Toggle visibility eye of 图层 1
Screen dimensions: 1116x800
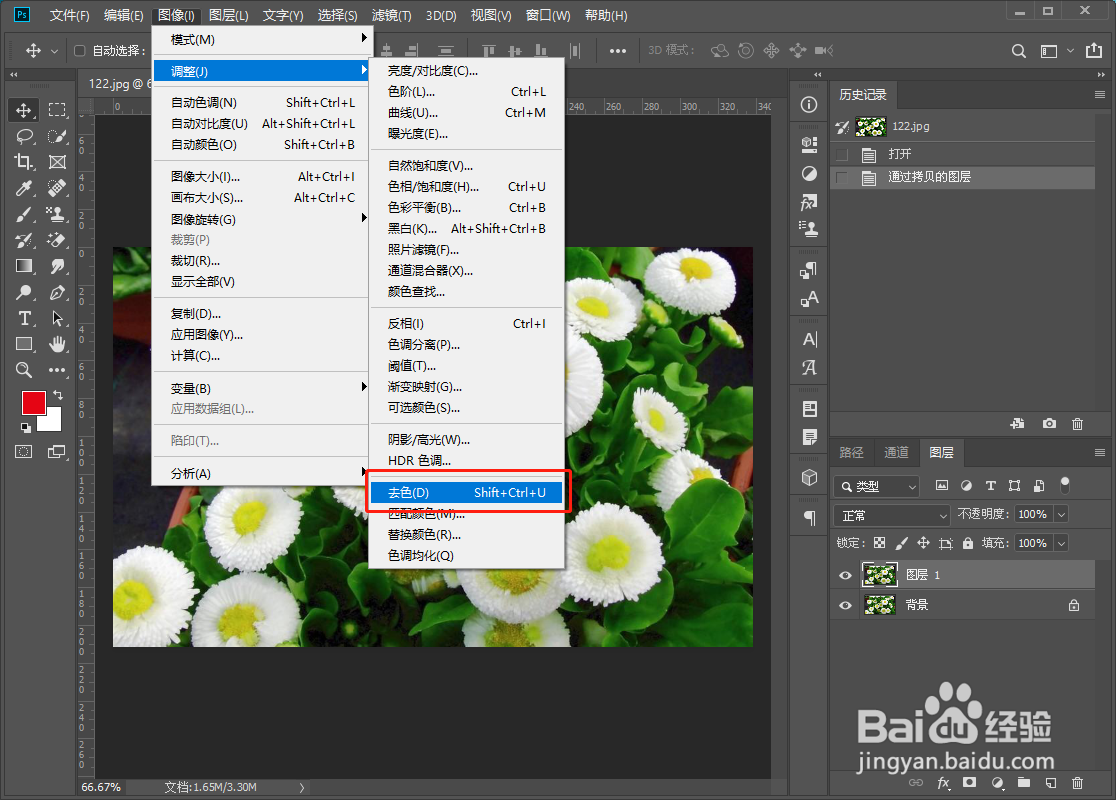coord(846,575)
